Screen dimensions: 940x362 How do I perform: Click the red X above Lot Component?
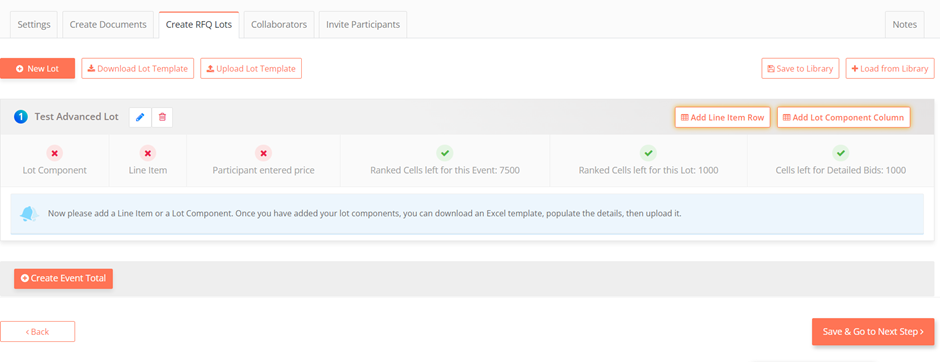55,153
